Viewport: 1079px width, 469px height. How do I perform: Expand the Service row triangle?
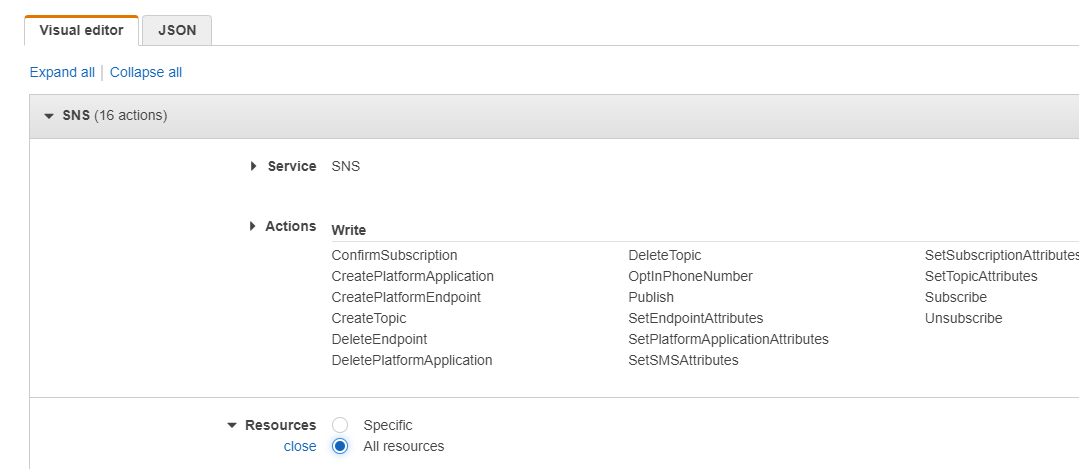pyautogui.click(x=254, y=166)
